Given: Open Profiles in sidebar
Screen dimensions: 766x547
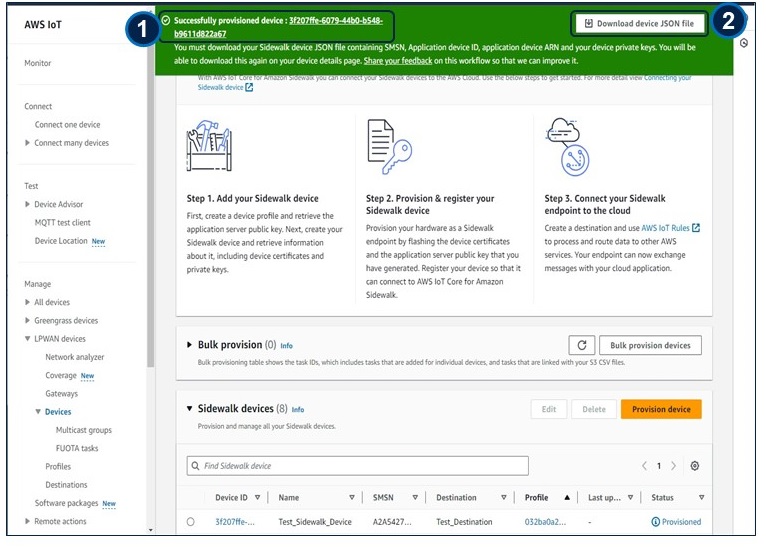Looking at the screenshot, I should tap(58, 466).
